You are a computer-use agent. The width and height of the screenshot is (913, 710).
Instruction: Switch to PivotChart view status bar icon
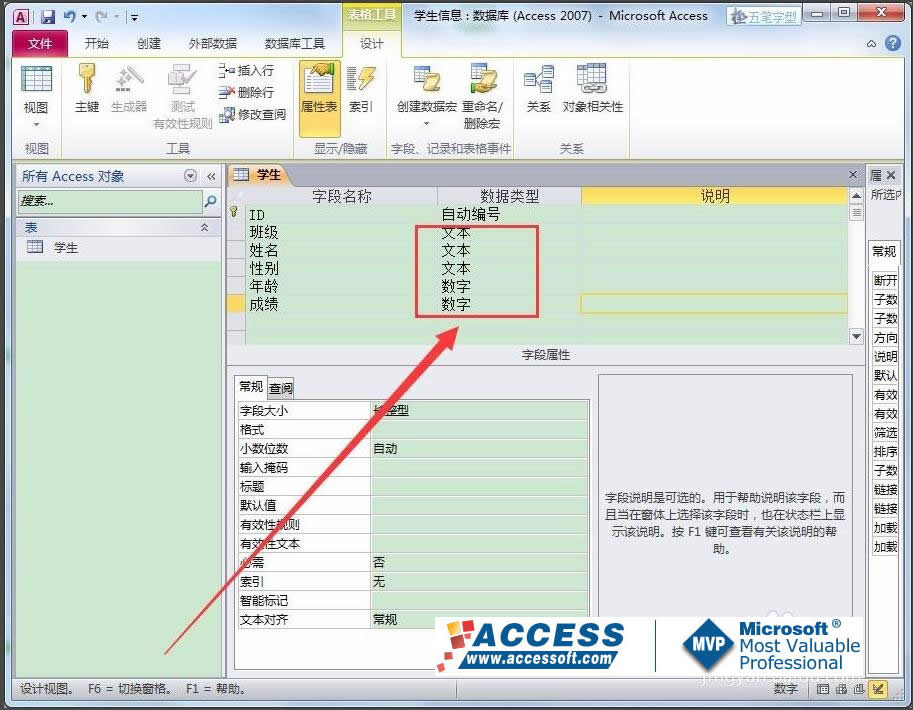pyautogui.click(x=858, y=690)
